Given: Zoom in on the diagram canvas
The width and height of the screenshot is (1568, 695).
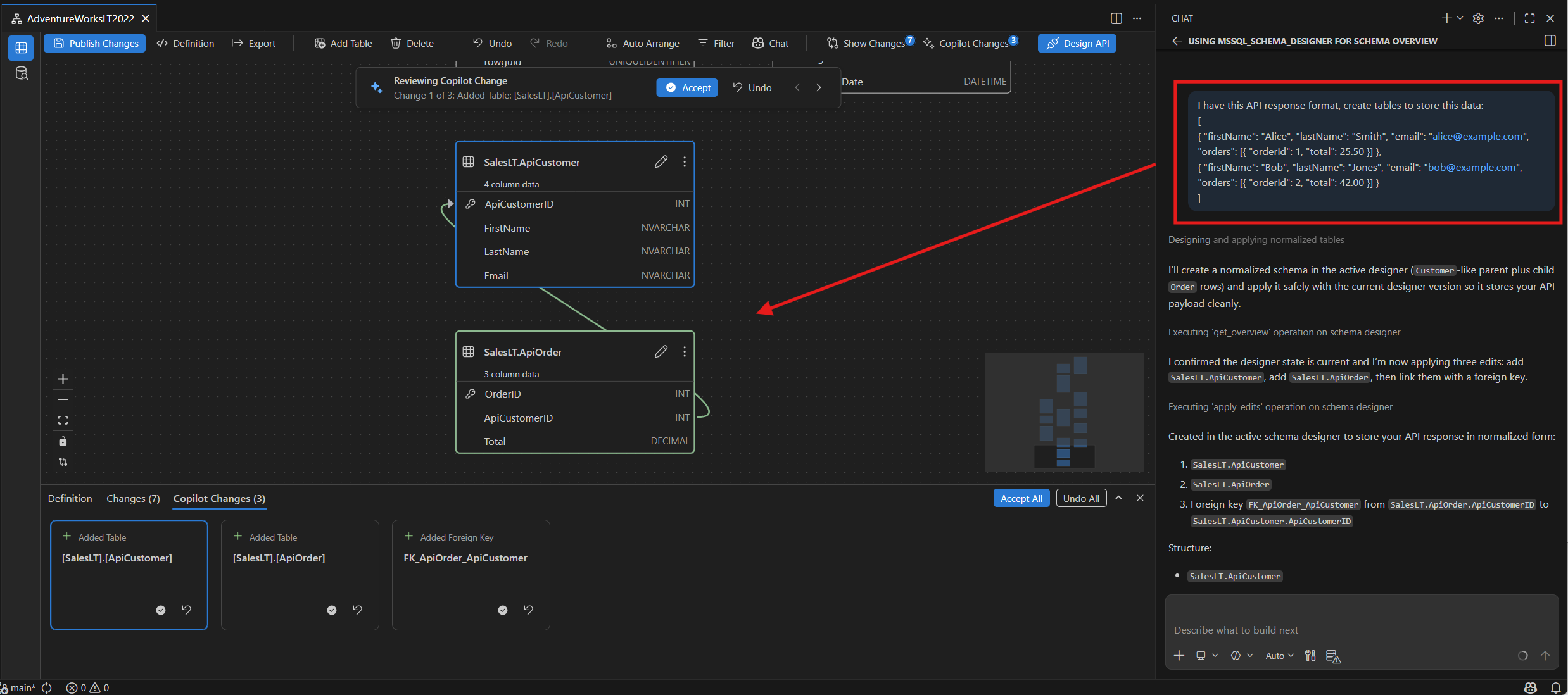Looking at the screenshot, I should click(x=63, y=379).
